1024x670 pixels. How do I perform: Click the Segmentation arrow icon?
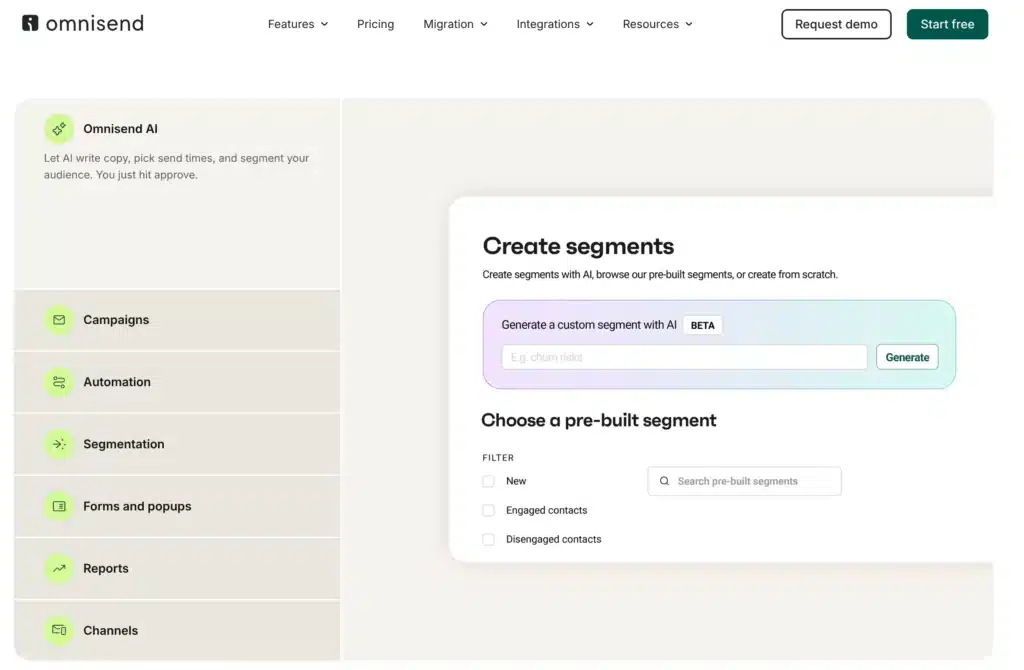59,444
